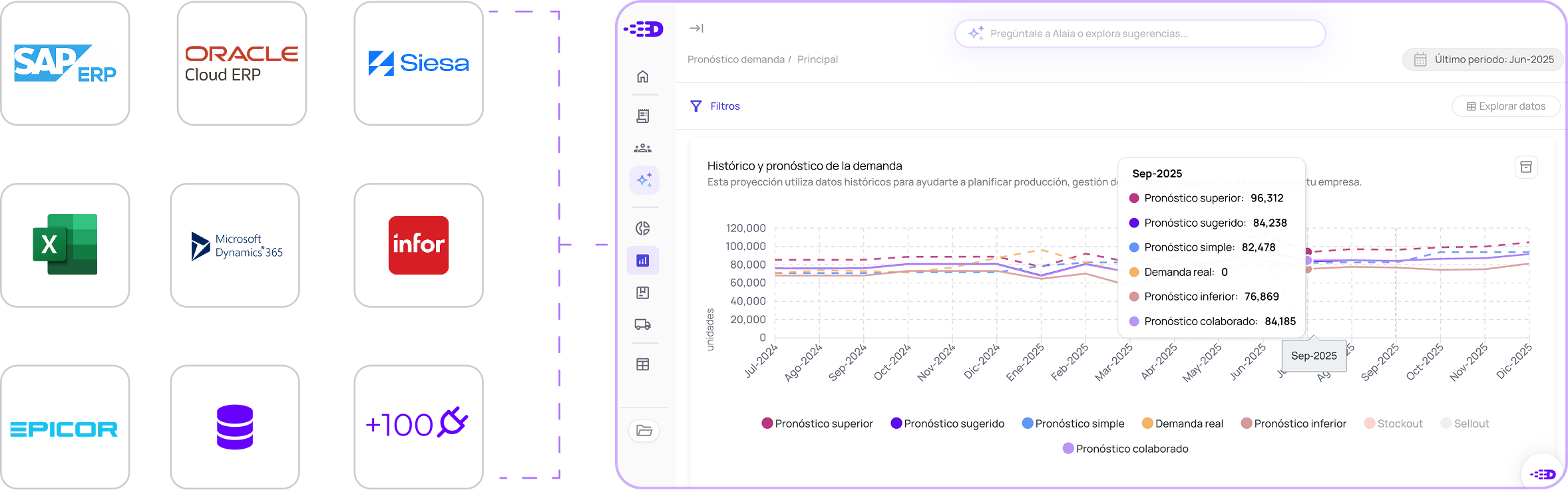Viewport: 1568px width, 490px height.
Task: Open the delivery truck sidebar icon
Action: click(642, 324)
